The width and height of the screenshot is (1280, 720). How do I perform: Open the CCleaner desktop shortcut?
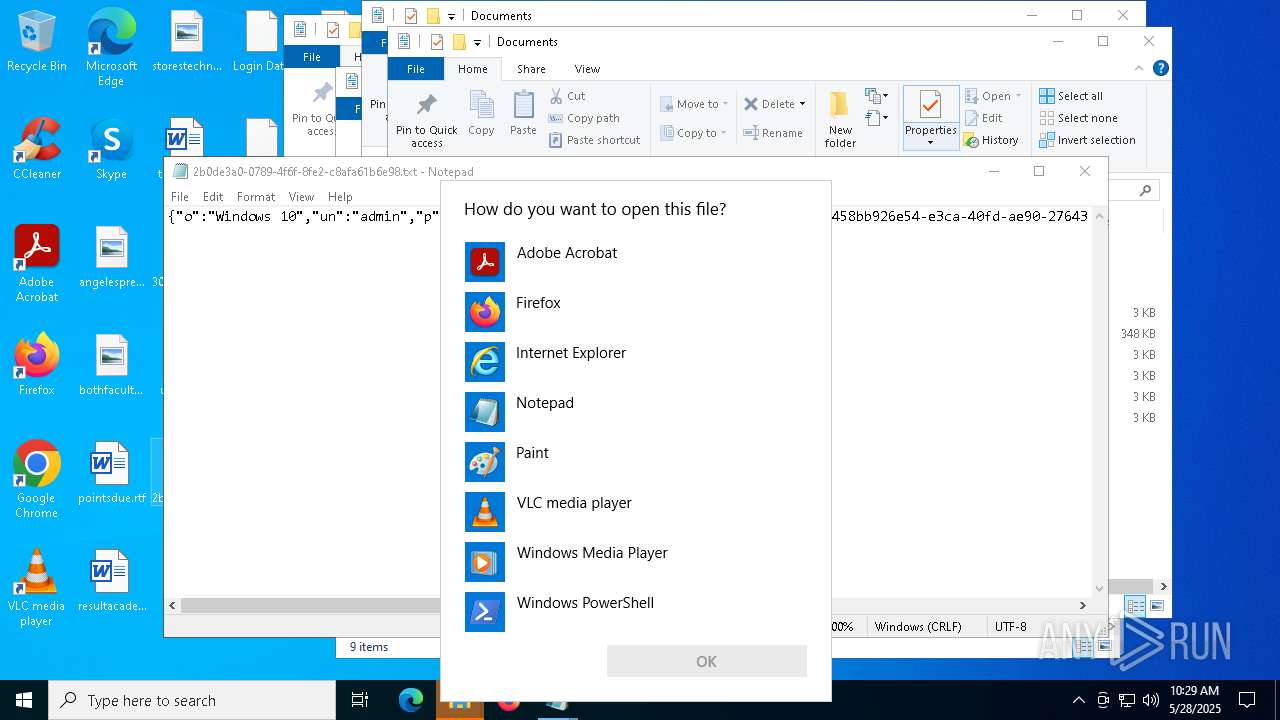[37, 149]
